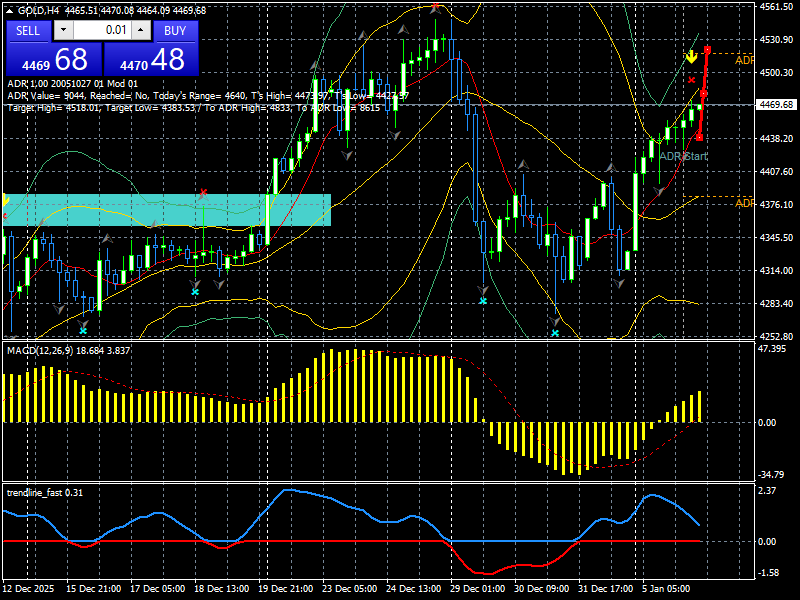Click the 4345.50 price axis label
800x600 pixels.
point(776,238)
